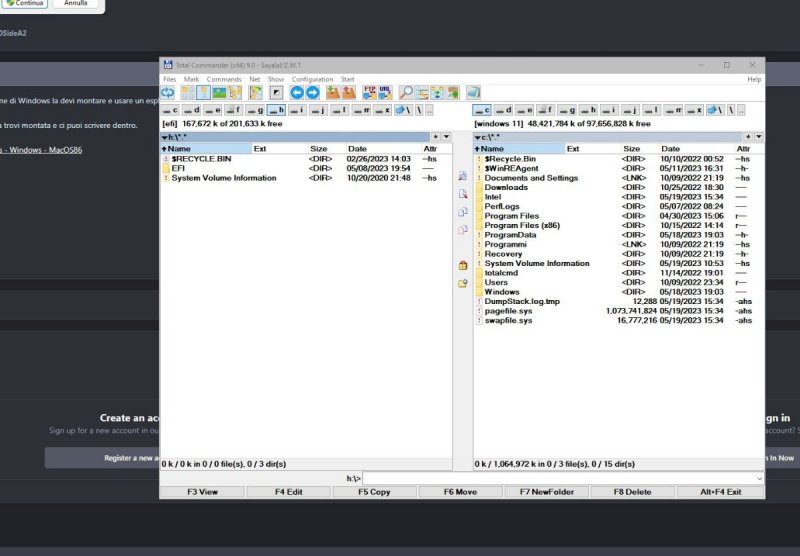
Task: Click the h:\*.* path triangle in left panel
Action: tap(165, 137)
